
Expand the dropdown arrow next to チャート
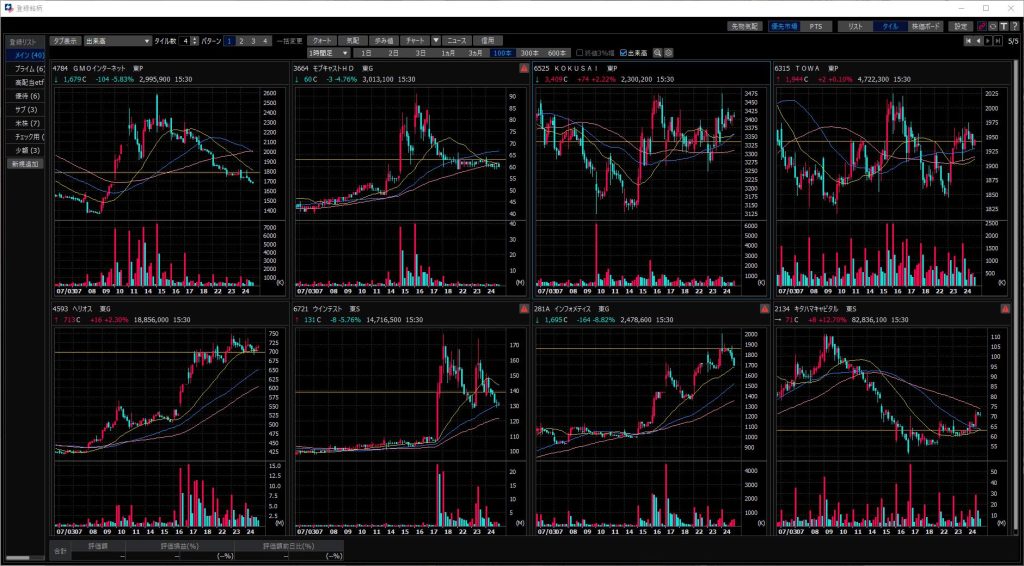coord(436,40)
